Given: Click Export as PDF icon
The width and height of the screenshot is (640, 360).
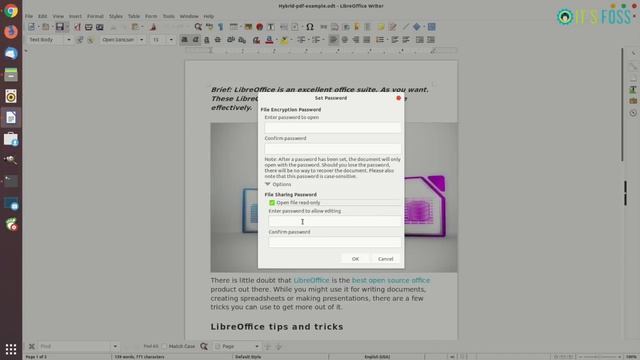Looking at the screenshot, I should [77, 27].
